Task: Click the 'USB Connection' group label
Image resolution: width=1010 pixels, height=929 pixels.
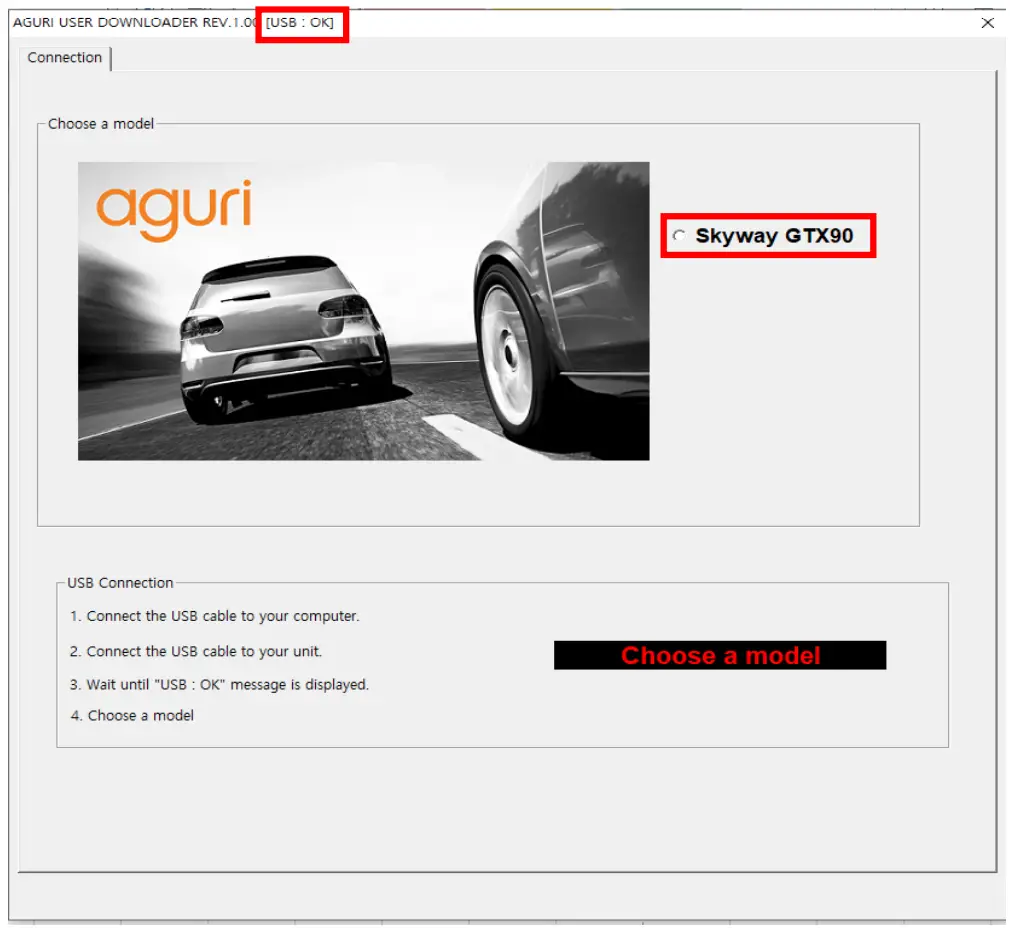Action: (120, 583)
